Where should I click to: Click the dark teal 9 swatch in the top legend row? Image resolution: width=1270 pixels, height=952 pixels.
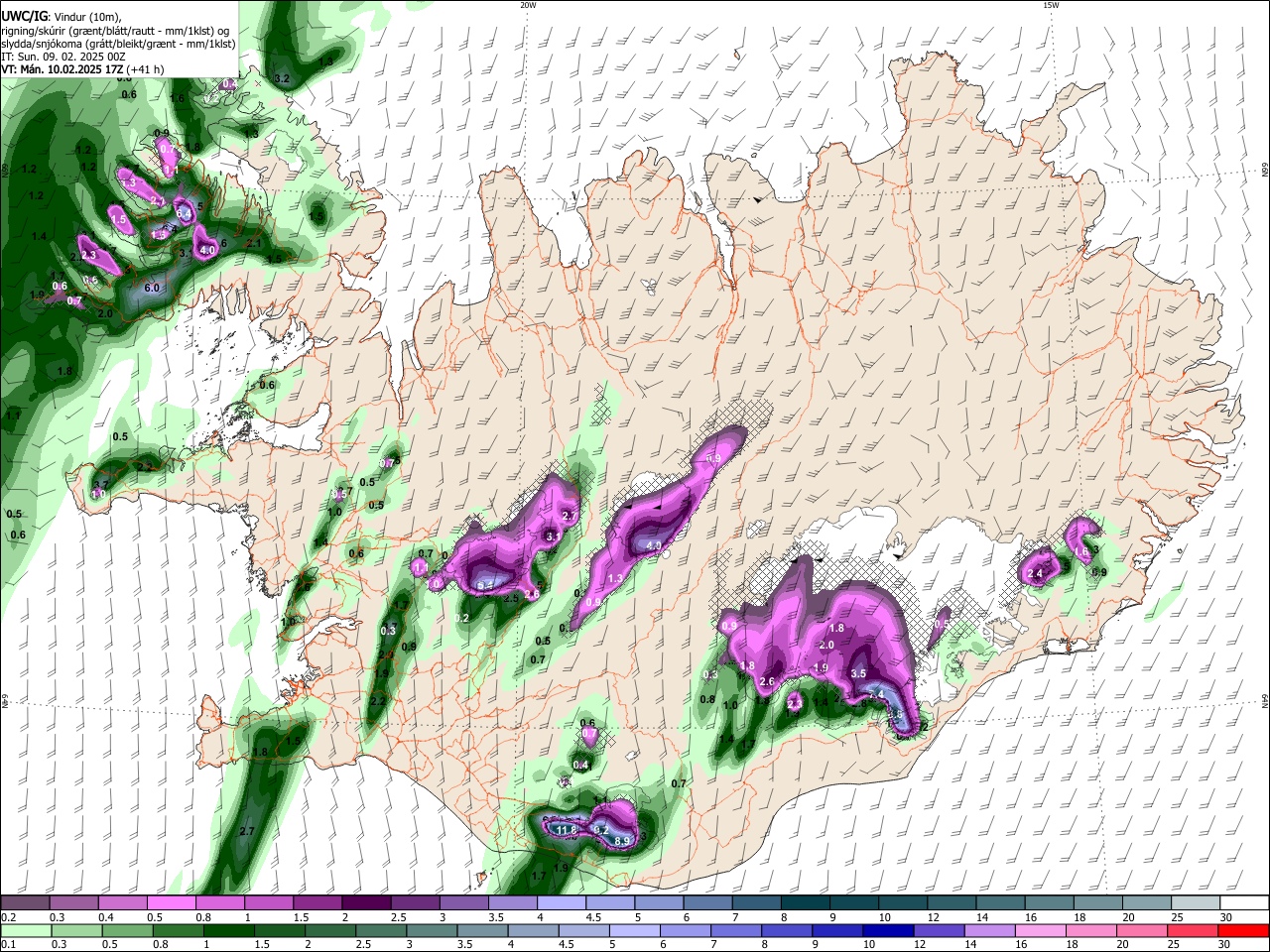point(853,902)
